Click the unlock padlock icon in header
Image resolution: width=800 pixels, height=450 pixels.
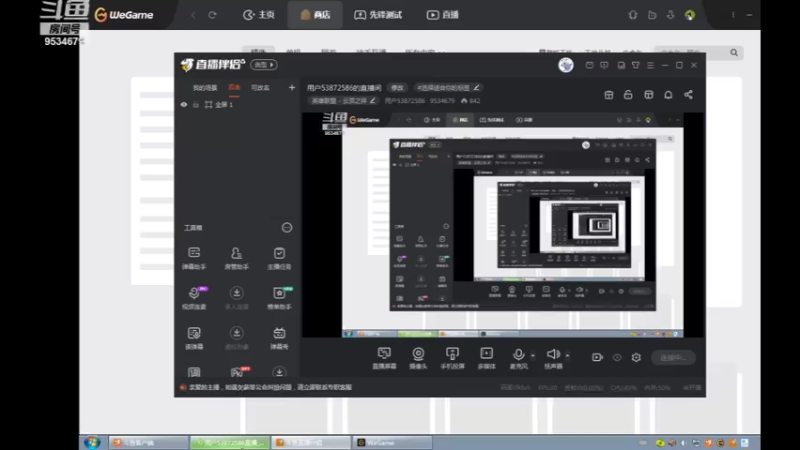pyautogui.click(x=628, y=94)
